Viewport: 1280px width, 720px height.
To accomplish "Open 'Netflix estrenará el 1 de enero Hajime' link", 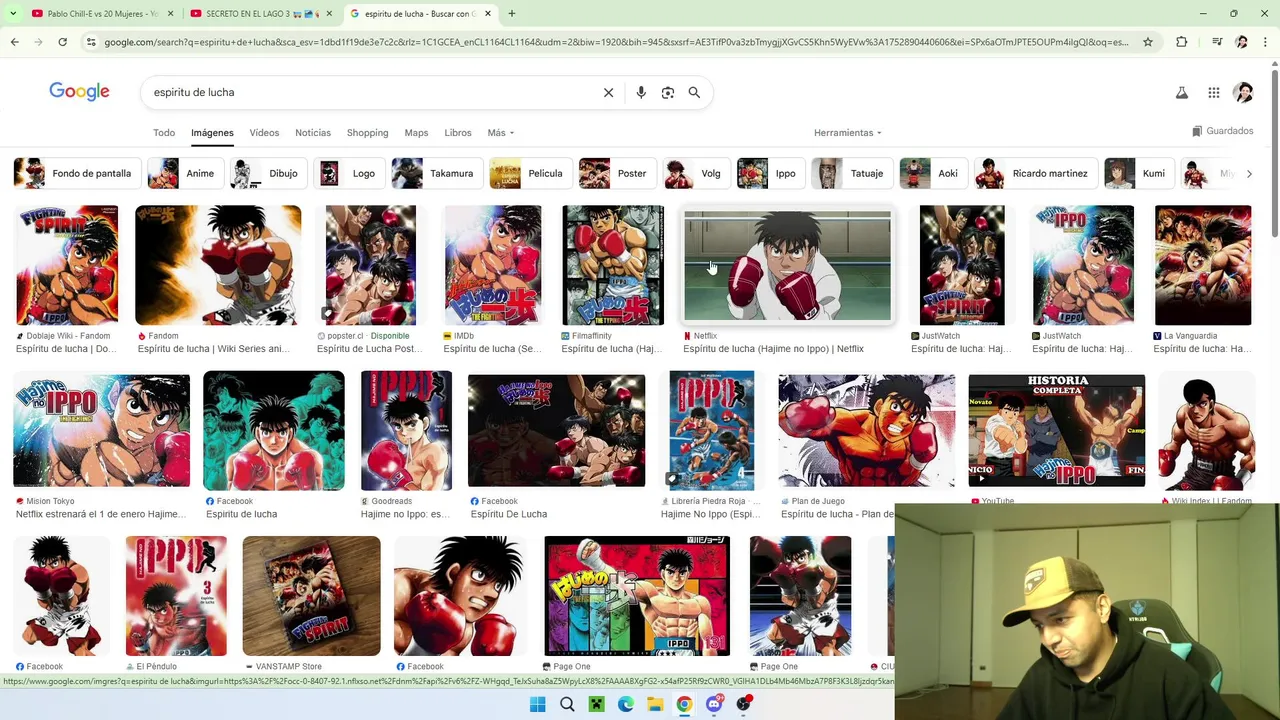I will pos(101,514).
